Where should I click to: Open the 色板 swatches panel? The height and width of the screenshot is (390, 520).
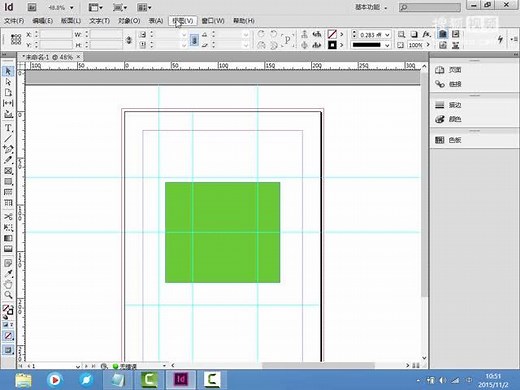point(448,140)
